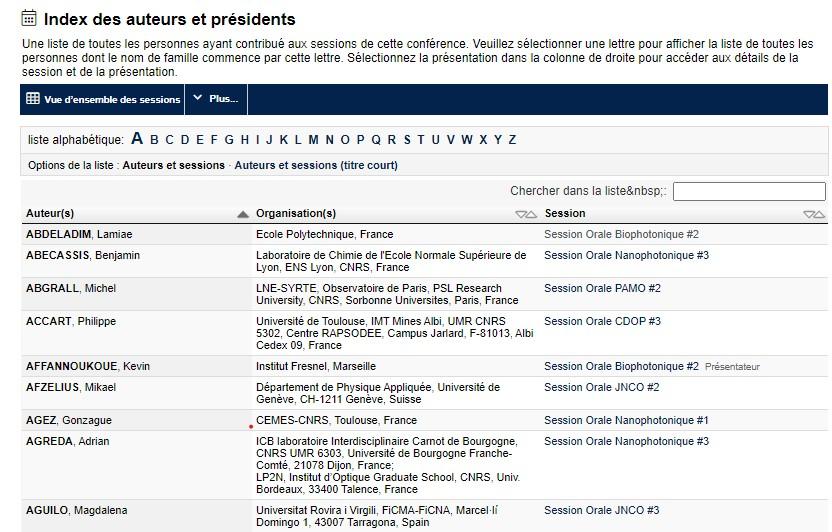Image resolution: width=832 pixels, height=532 pixels.
Task: Open Session Orale CDOP #3
Action: point(602,321)
